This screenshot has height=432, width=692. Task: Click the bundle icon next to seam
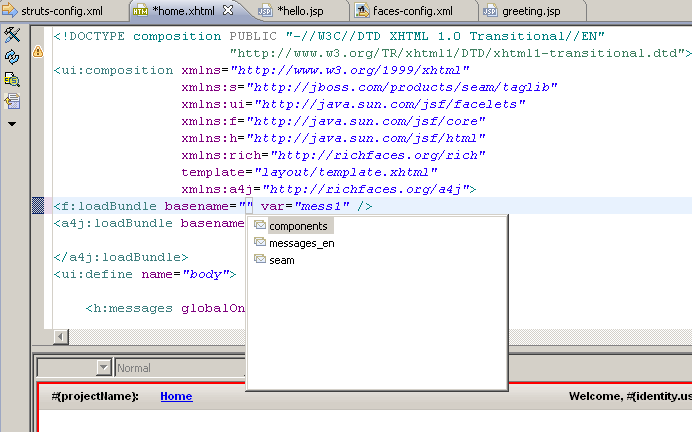pyautogui.click(x=260, y=260)
